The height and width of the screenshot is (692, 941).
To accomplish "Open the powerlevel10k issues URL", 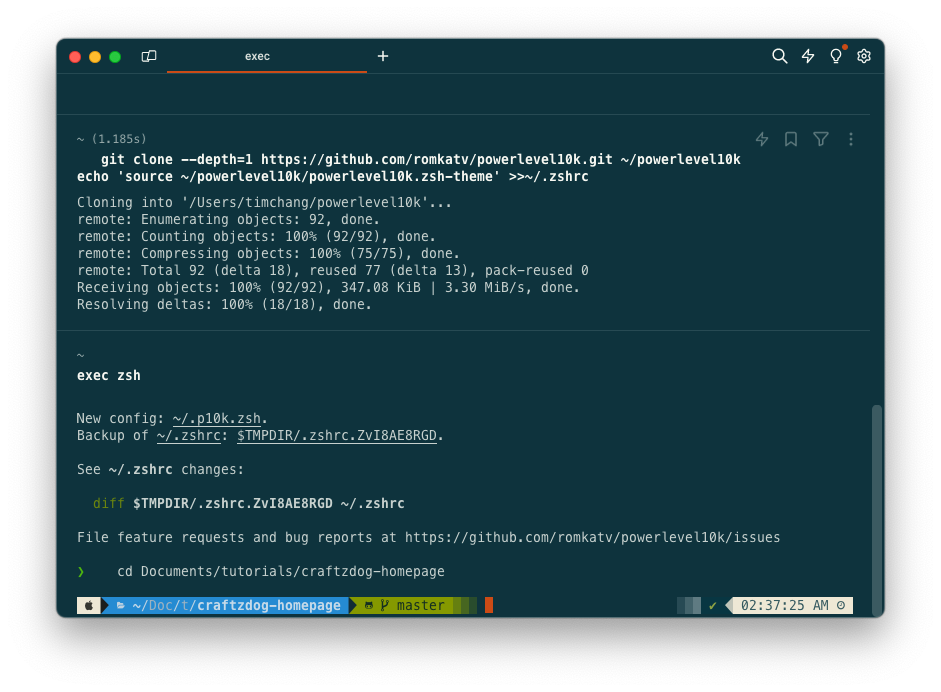I will point(592,537).
